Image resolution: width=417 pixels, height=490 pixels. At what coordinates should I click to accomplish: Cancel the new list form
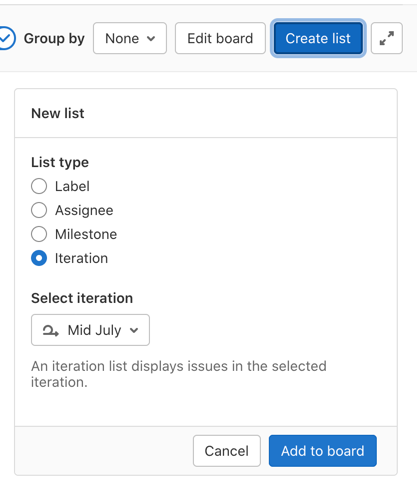(227, 451)
